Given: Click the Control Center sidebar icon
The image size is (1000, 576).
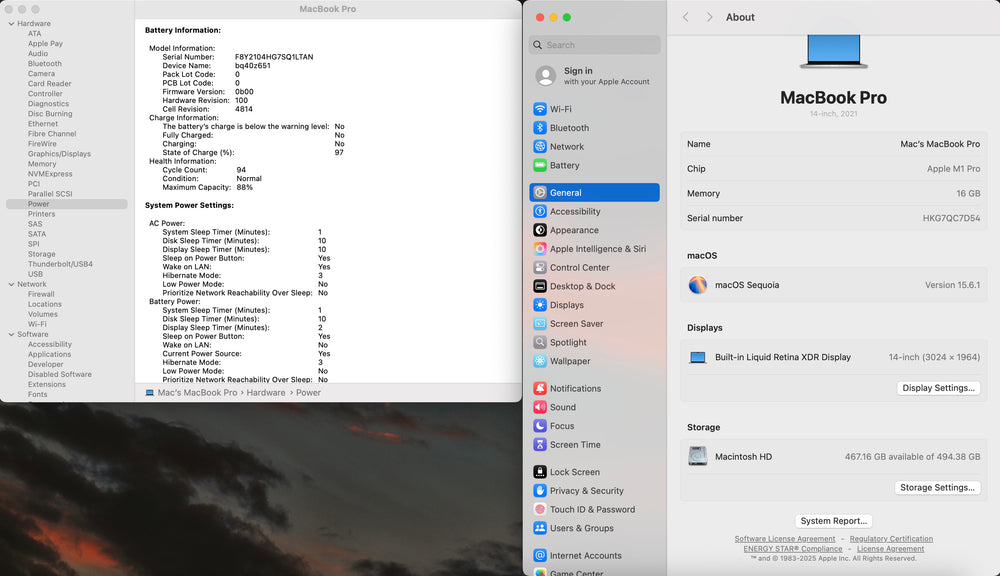Looking at the screenshot, I should [x=540, y=268].
